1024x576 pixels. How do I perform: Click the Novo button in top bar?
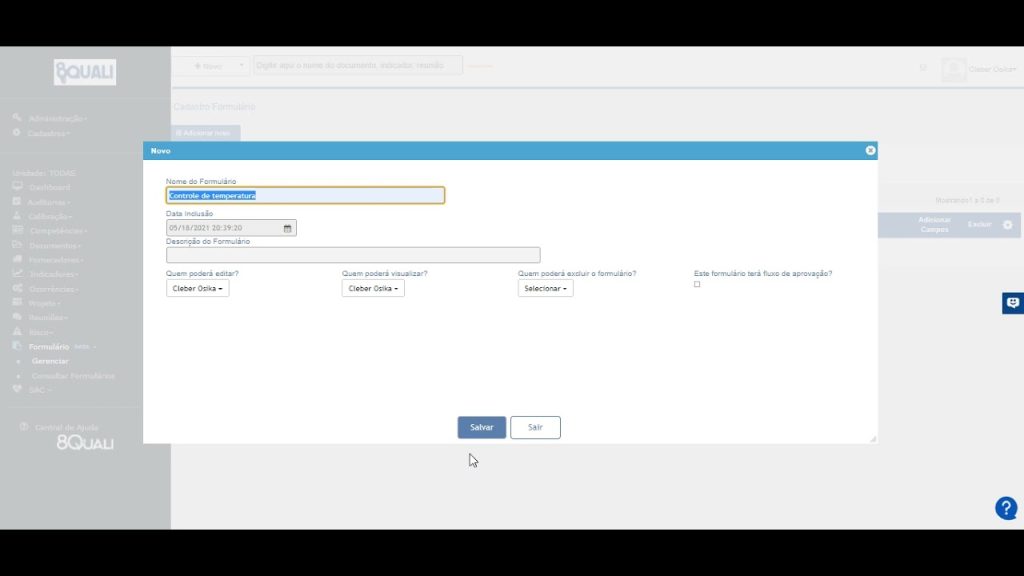208,66
